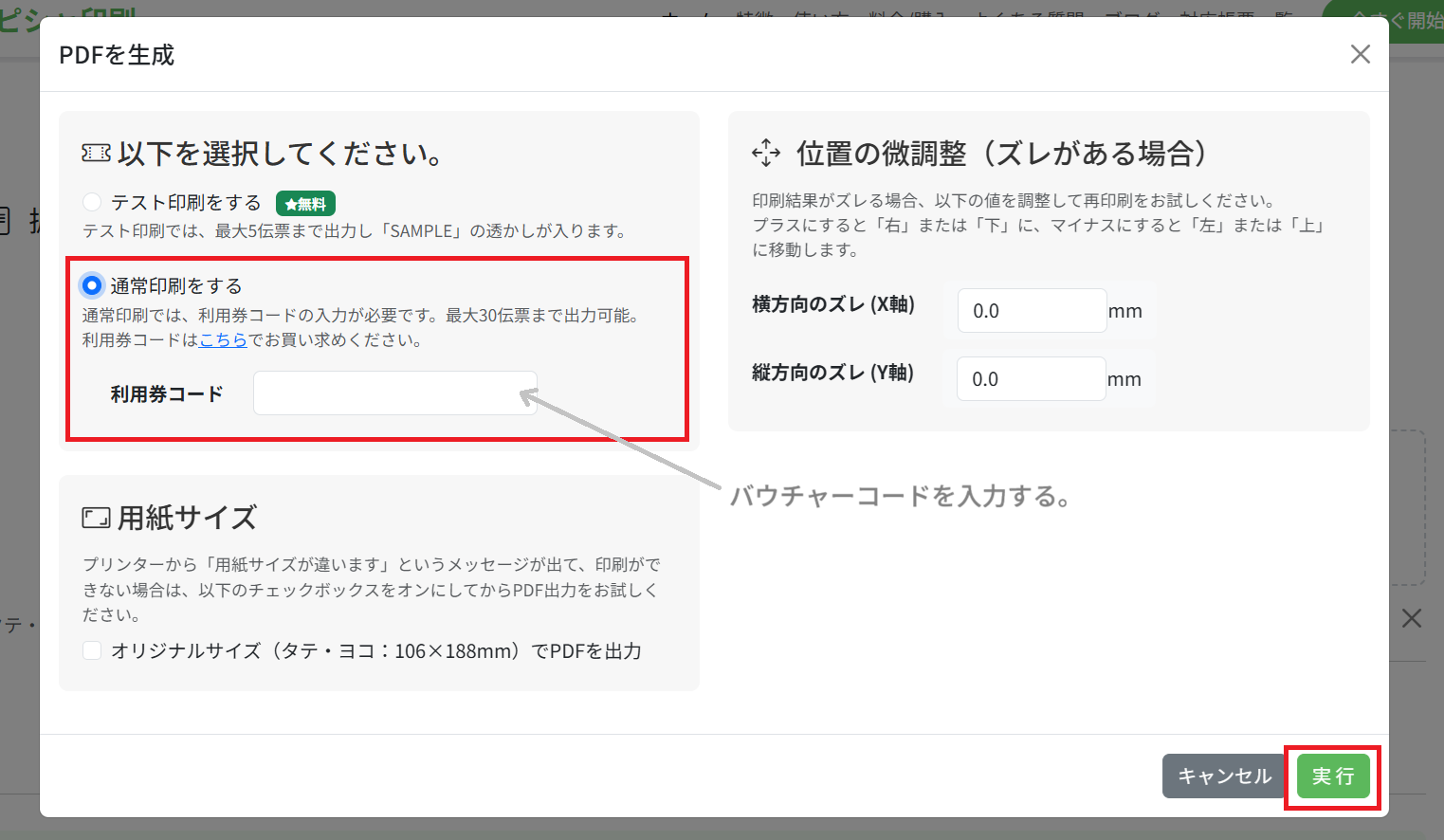Click the バウチャーコードを入力する annotation text
The width and height of the screenshot is (1444, 840).
tap(900, 496)
